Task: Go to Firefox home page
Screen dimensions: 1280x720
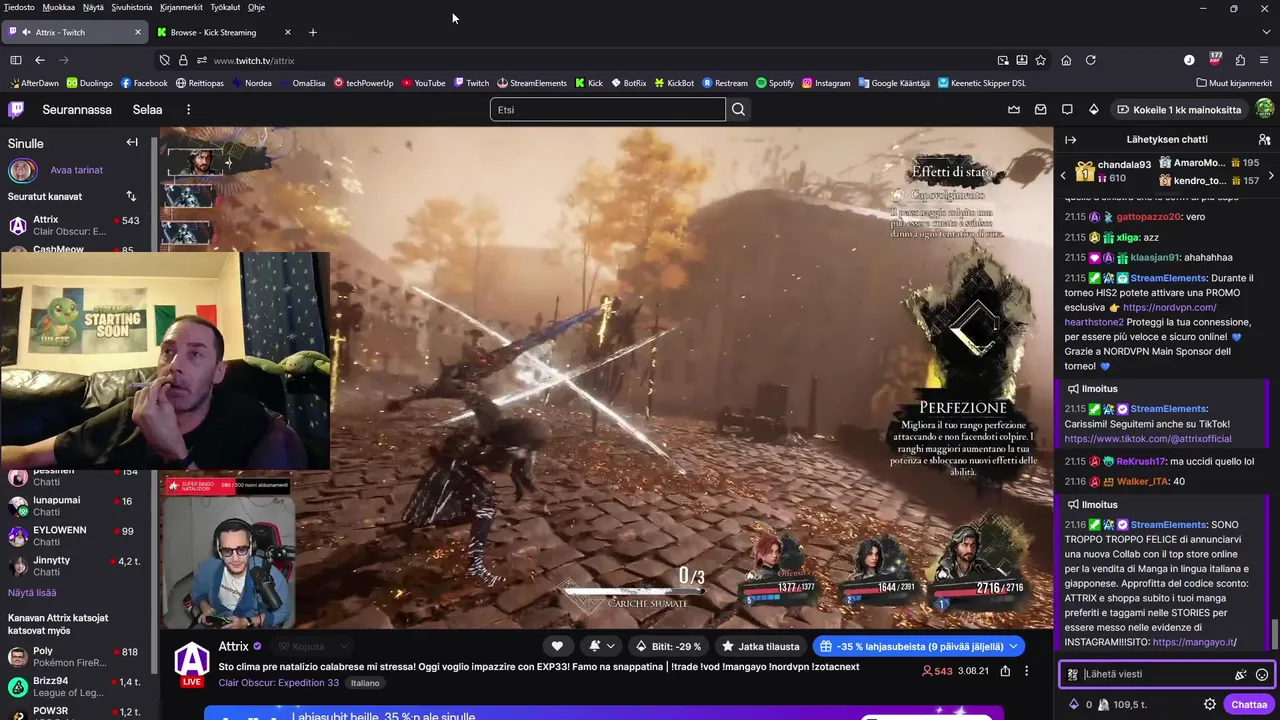Action: (1066, 60)
